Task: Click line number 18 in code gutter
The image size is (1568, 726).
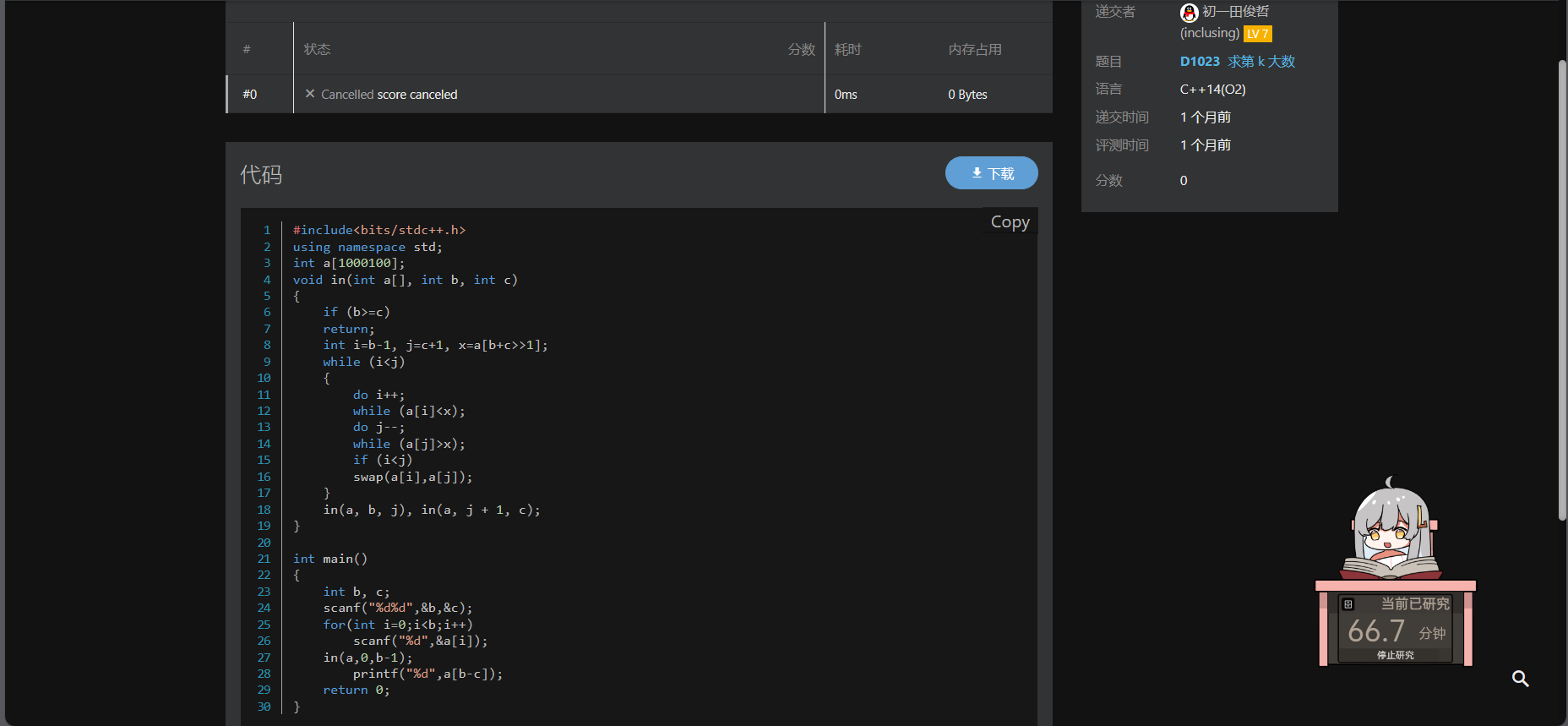Action: pyautogui.click(x=264, y=510)
